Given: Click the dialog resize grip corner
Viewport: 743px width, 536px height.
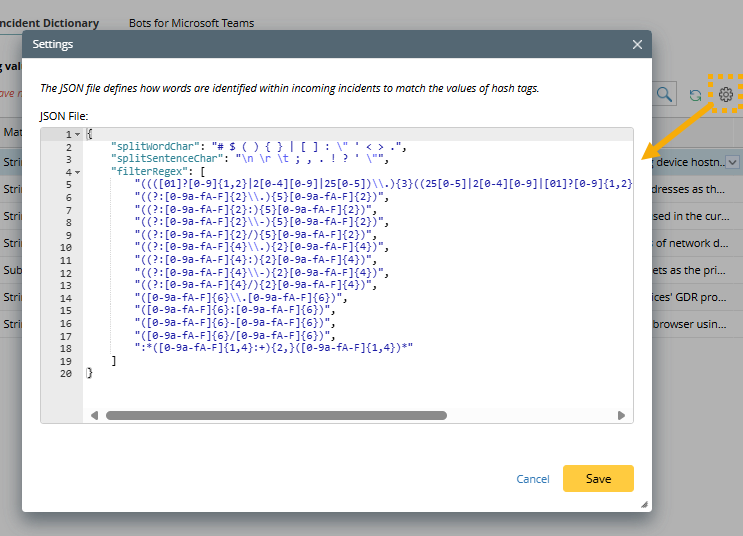Looking at the screenshot, I should point(644,505).
